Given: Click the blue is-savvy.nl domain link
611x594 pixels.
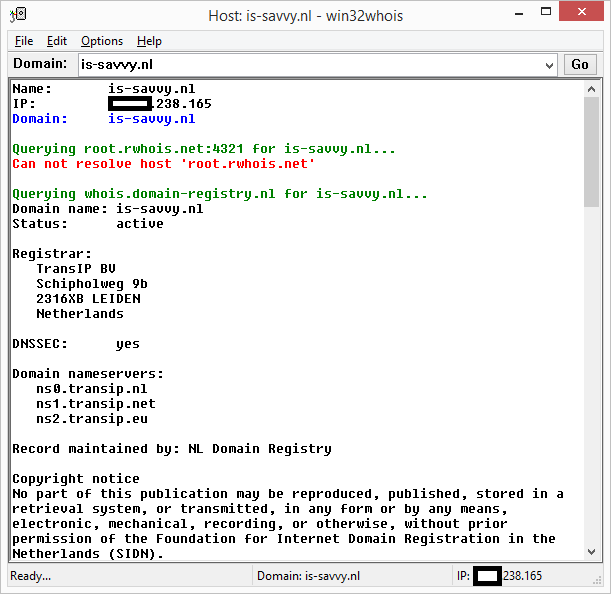Looking at the screenshot, I should [152, 118].
